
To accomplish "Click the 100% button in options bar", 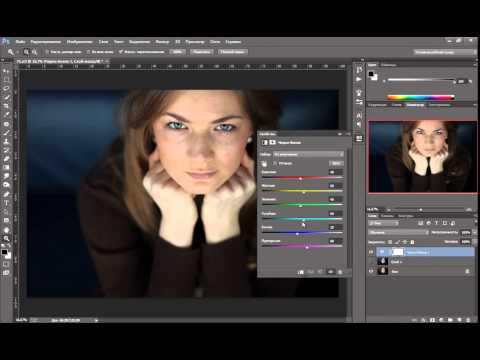I will coord(177,52).
